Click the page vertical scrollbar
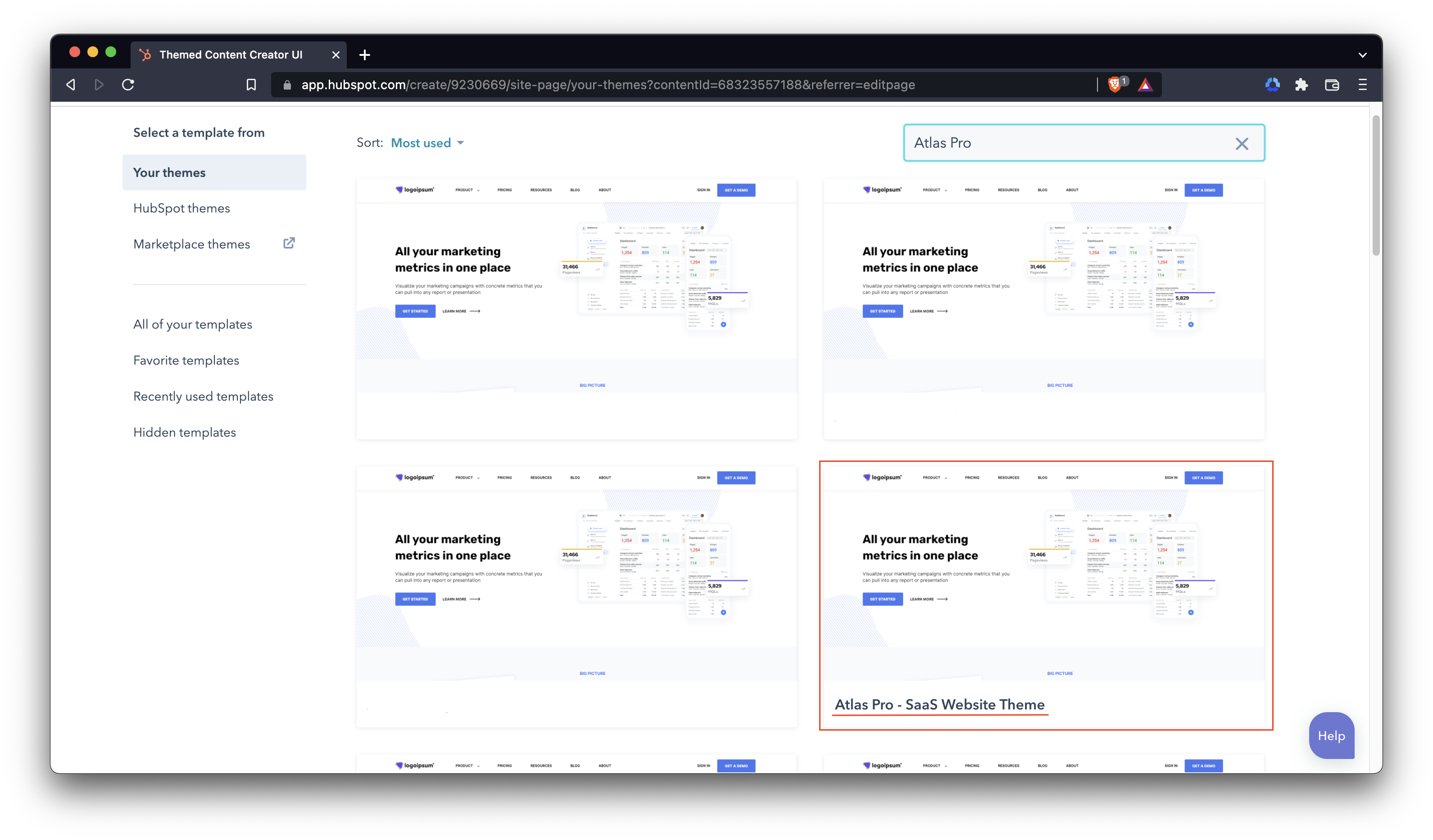The height and width of the screenshot is (840, 1433). point(1375,185)
